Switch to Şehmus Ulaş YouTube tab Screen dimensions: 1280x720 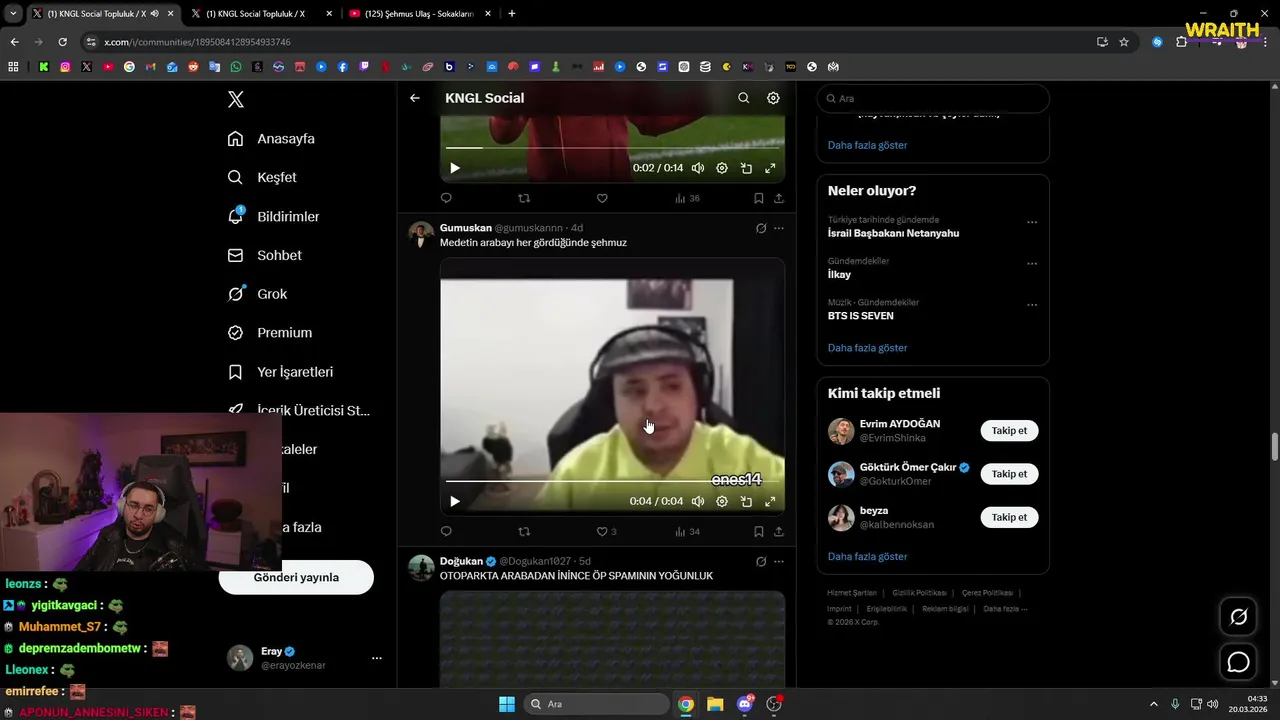[420, 14]
